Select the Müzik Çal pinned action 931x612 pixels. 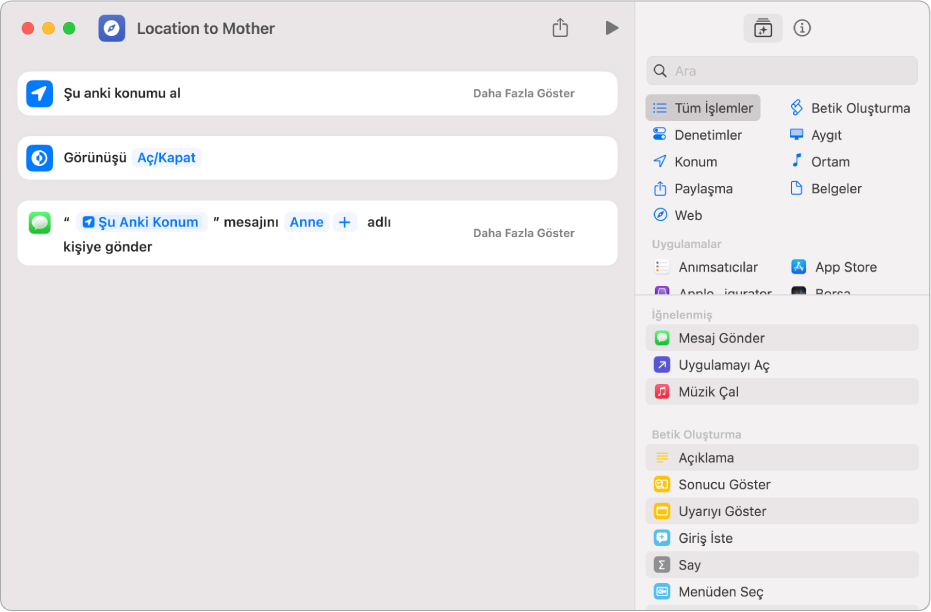[708, 392]
